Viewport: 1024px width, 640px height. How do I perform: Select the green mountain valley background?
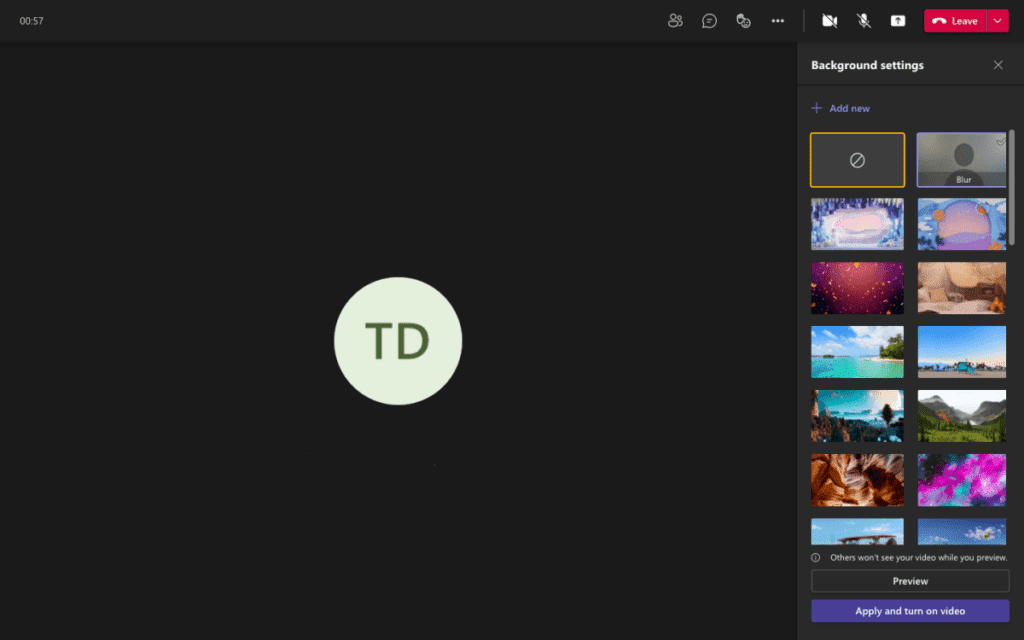click(x=962, y=416)
